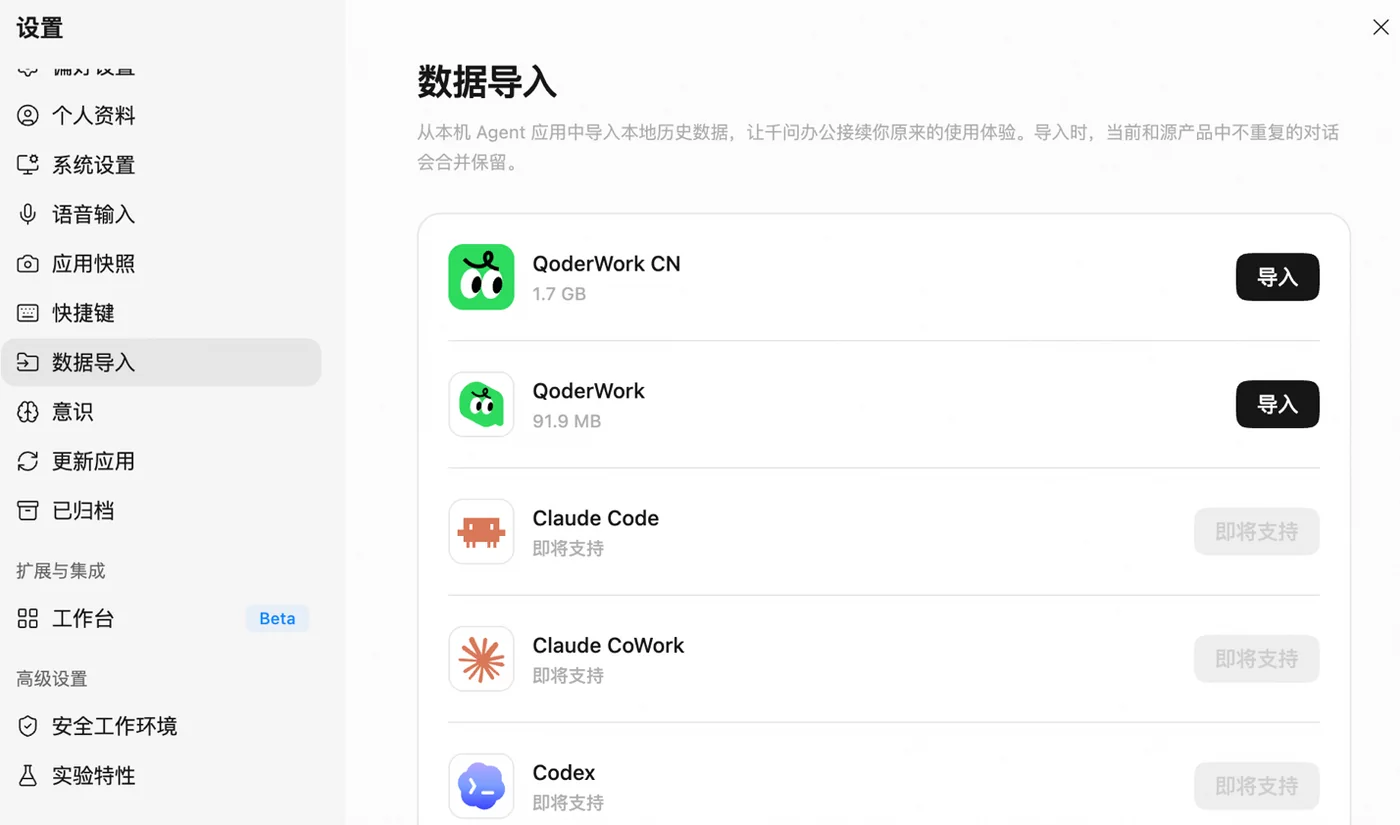Screen dimensions: 1400x825
Task: Click the "Claude Code" app name
Action: point(595,518)
